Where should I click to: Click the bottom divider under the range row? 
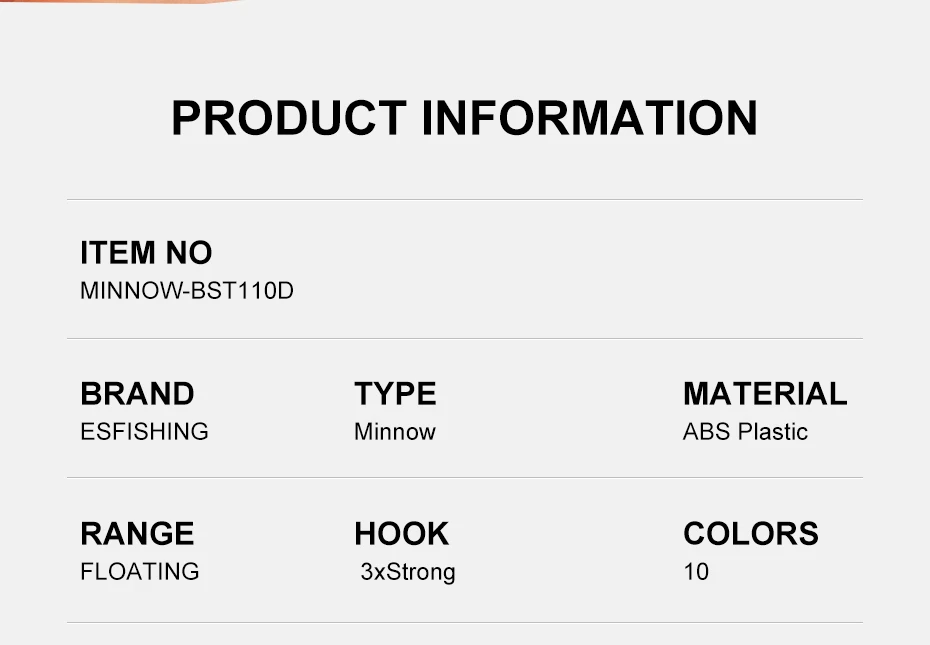(464, 622)
